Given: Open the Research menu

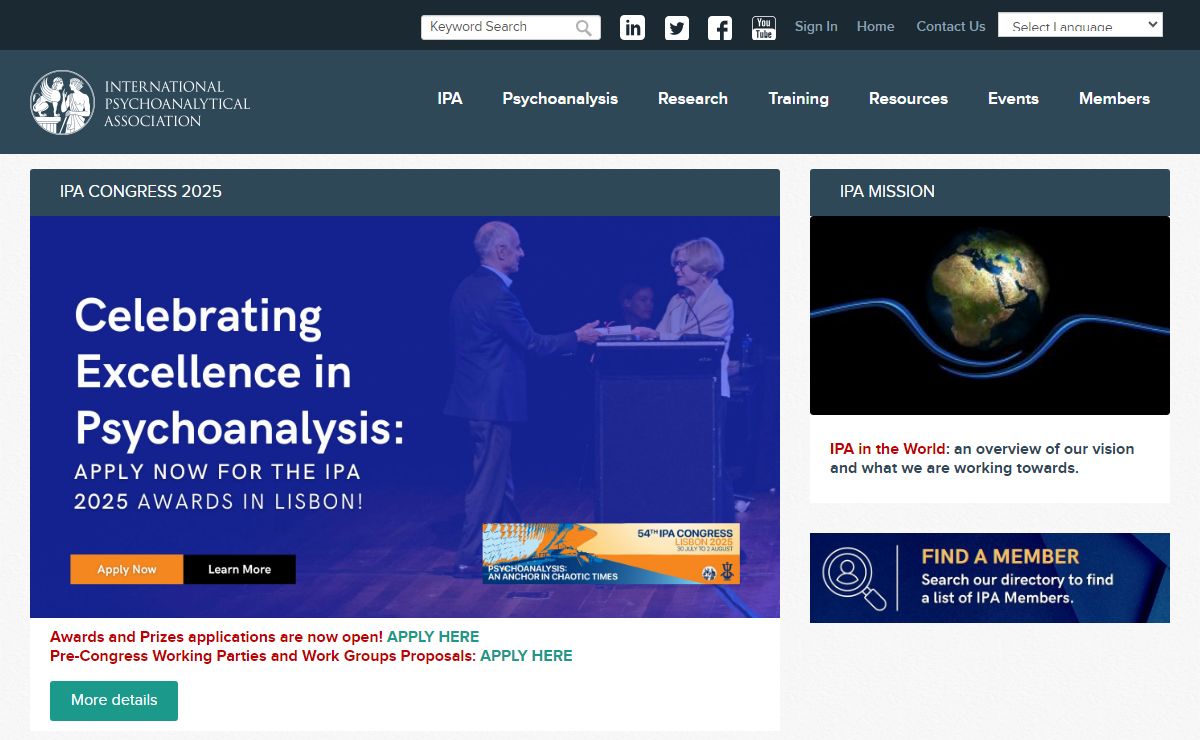Looking at the screenshot, I should [x=693, y=98].
